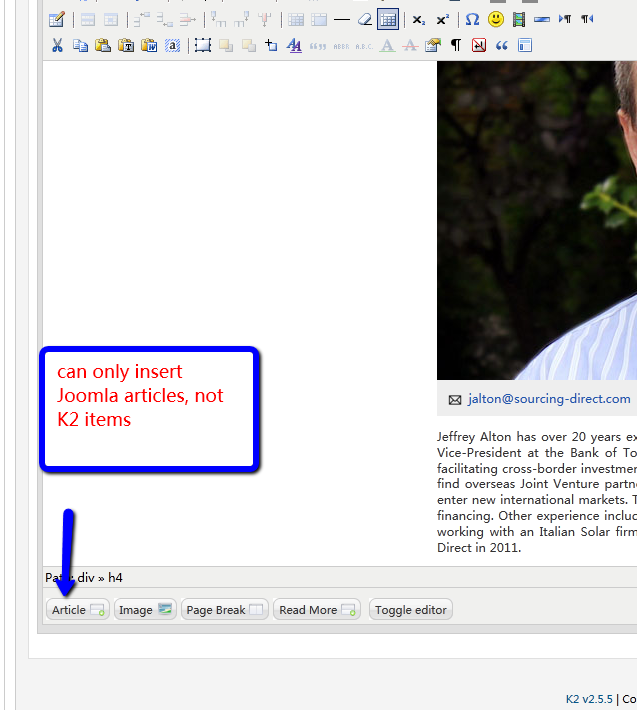Click the eraser remove formatting icon
This screenshot has width=637, height=710.
[x=365, y=19]
